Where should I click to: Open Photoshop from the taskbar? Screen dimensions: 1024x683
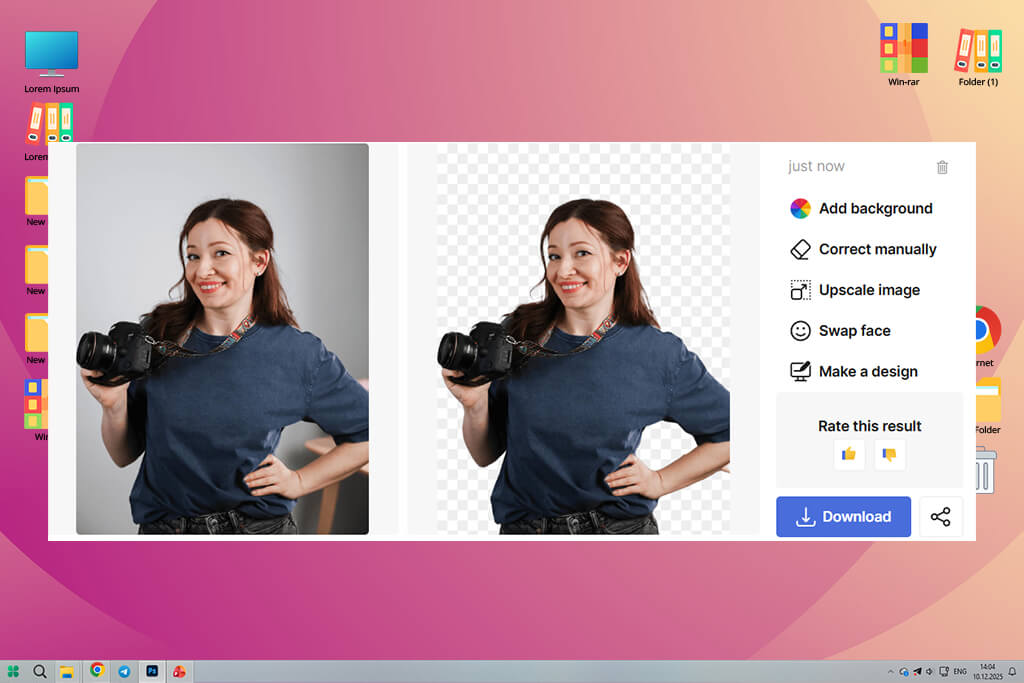pos(152,671)
